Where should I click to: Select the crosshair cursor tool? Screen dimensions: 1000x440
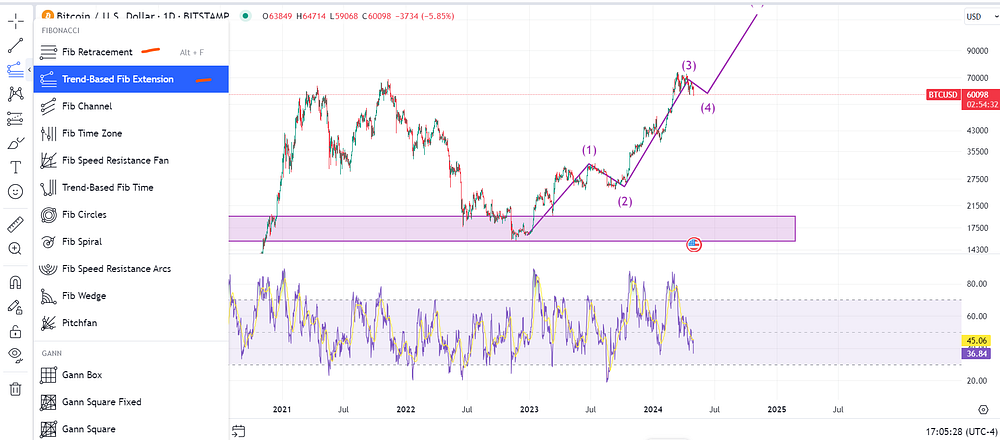[x=15, y=21]
